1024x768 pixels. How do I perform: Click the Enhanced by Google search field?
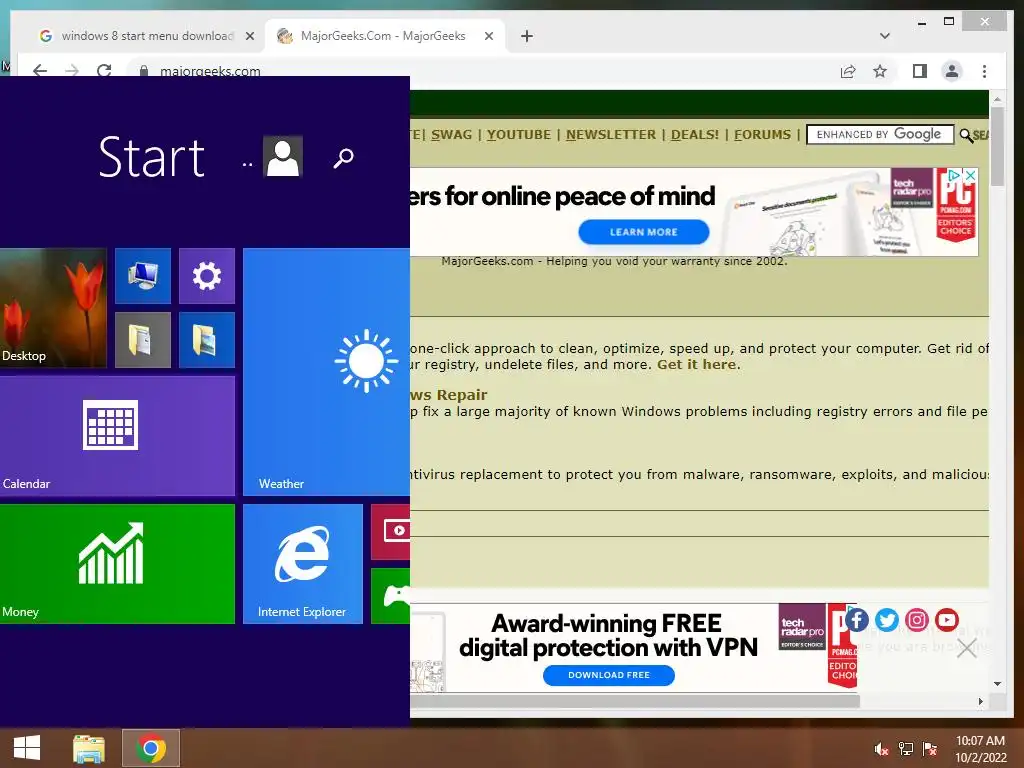click(880, 135)
